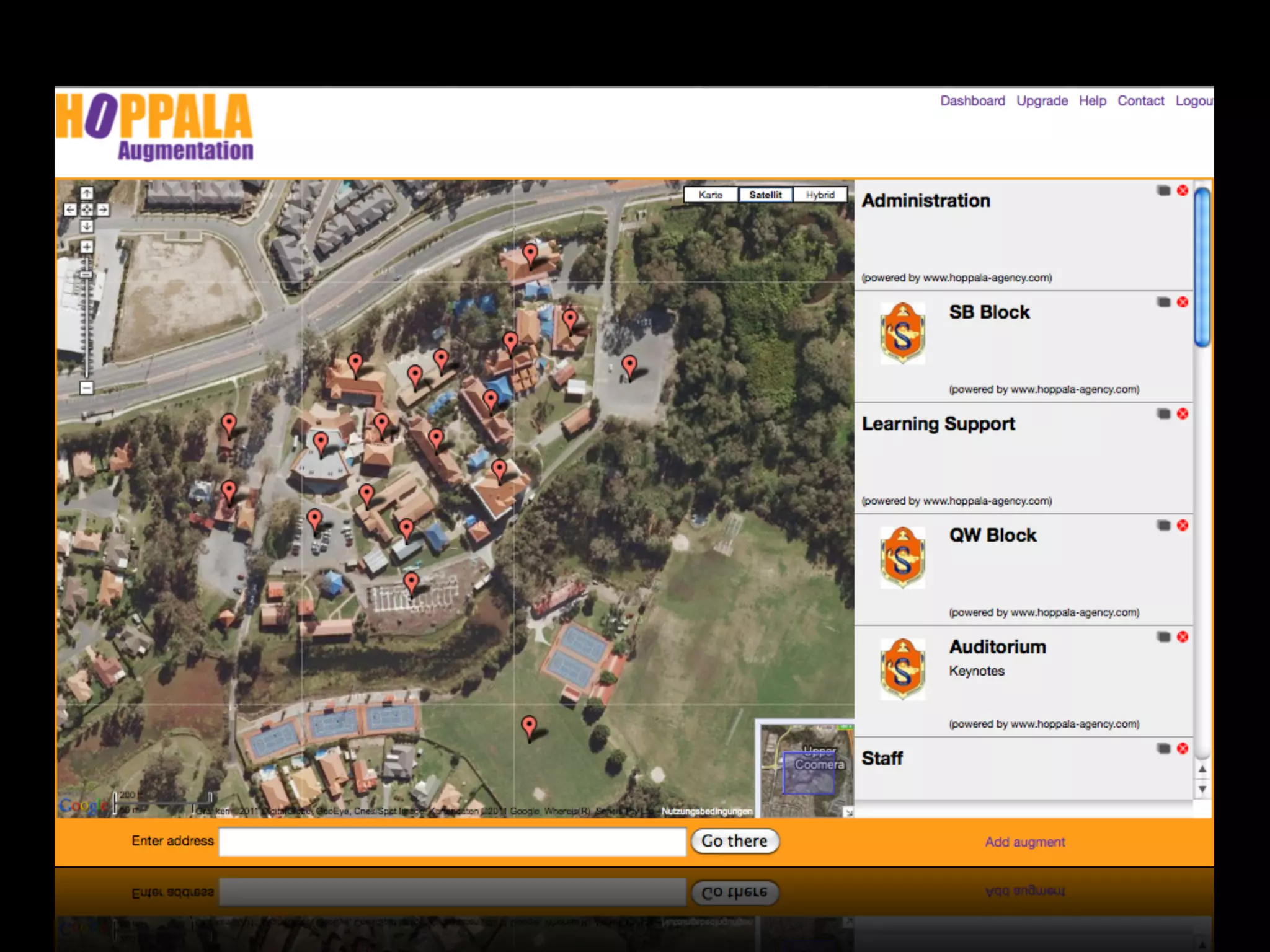The image size is (1270, 952).
Task: Click the zoom slider handle
Action: [x=87, y=274]
